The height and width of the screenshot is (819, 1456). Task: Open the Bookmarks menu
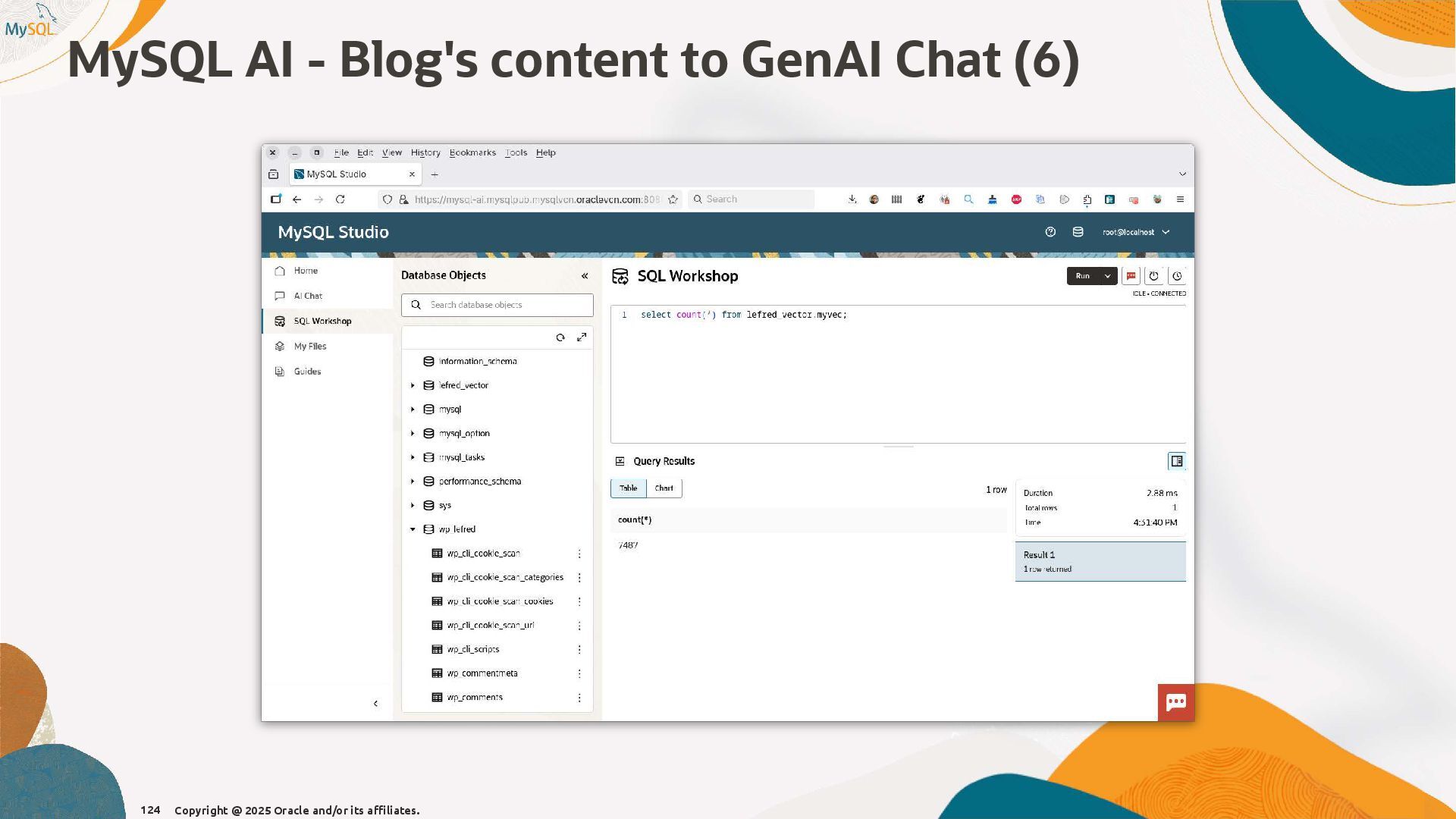[x=472, y=152]
